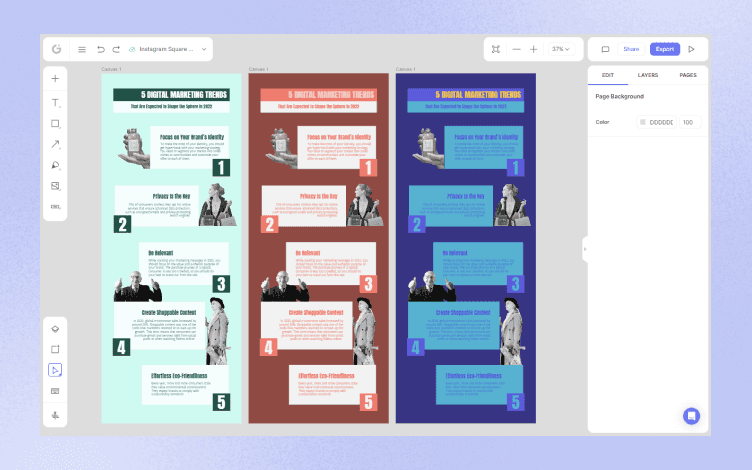Select thumbs-up man image on red canvas
Viewport: 752px width, 470px height.
285,286
